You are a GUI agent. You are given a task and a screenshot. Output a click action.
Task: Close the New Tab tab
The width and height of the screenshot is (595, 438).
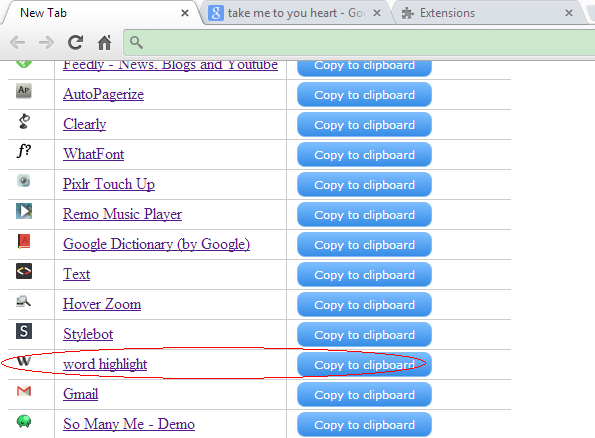coord(185,13)
